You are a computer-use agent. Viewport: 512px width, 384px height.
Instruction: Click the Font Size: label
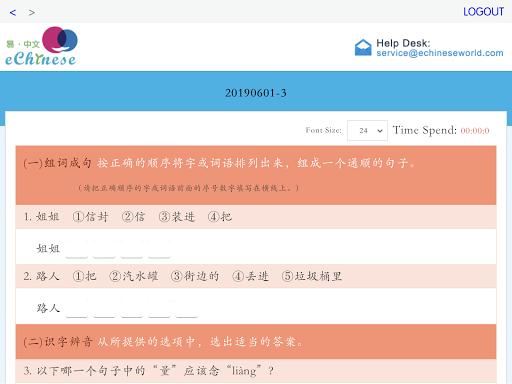point(324,130)
